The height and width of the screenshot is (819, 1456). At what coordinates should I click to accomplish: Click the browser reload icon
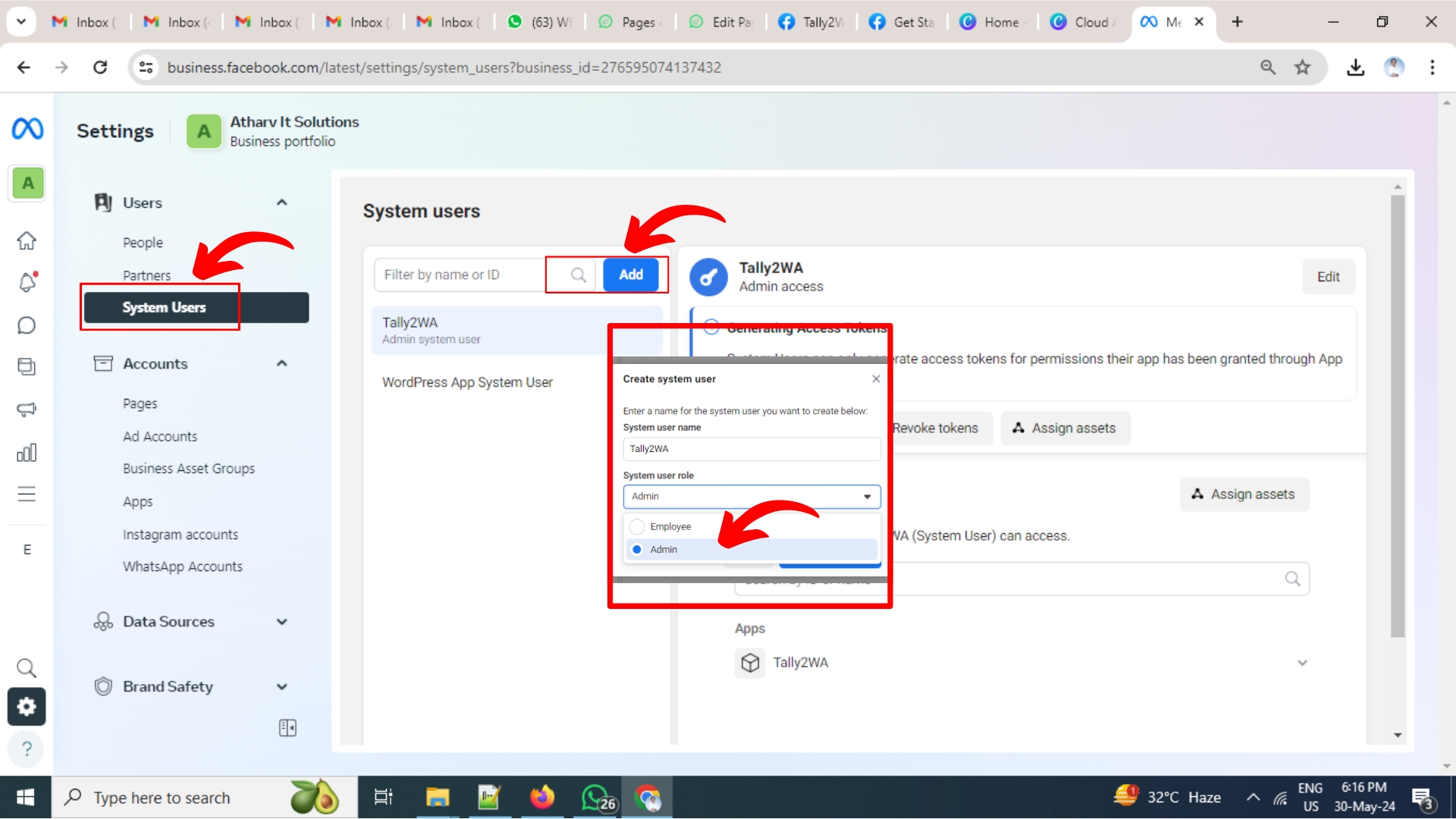point(100,67)
